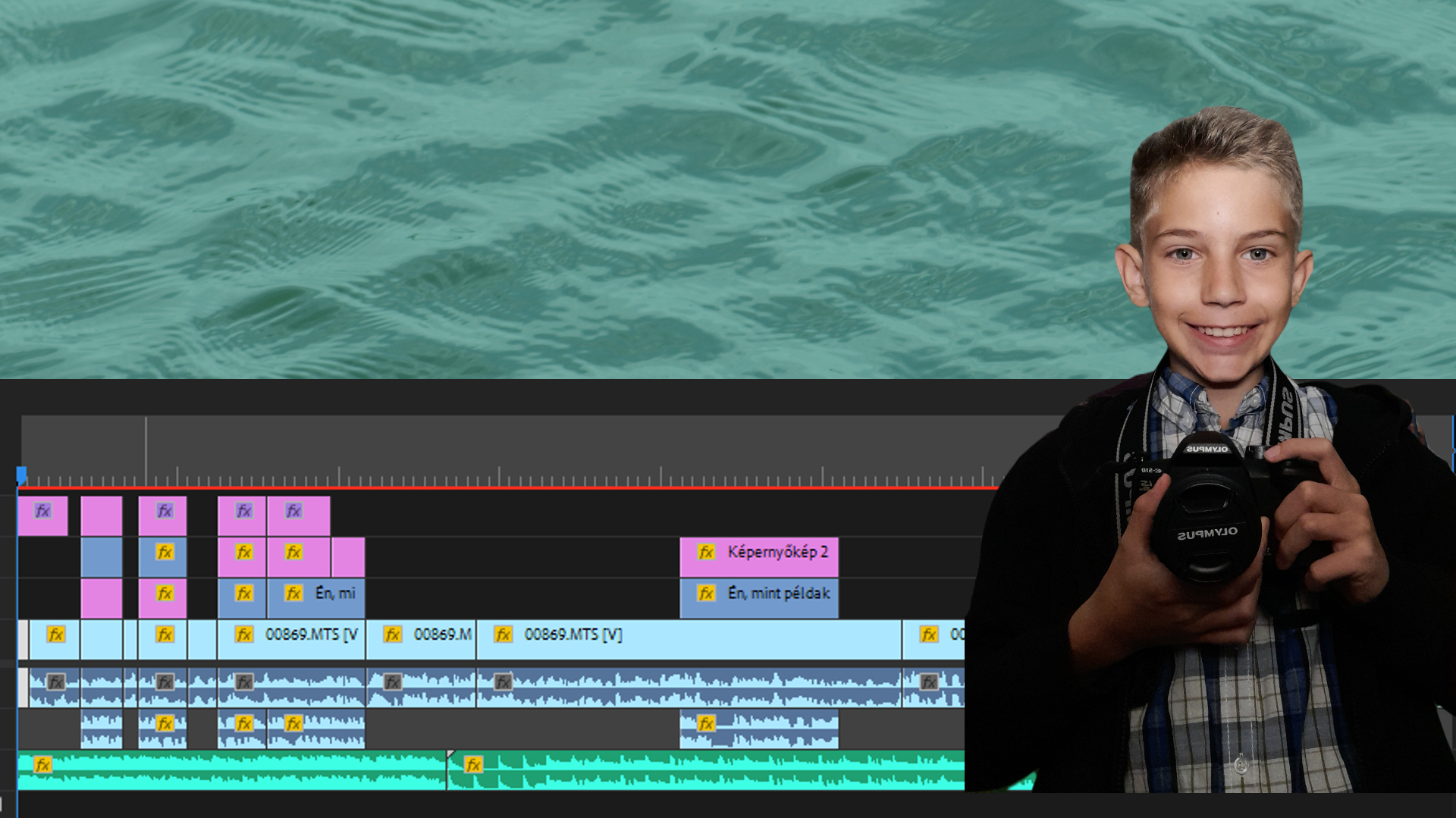Click fx badge on second green audio clip

point(473,765)
